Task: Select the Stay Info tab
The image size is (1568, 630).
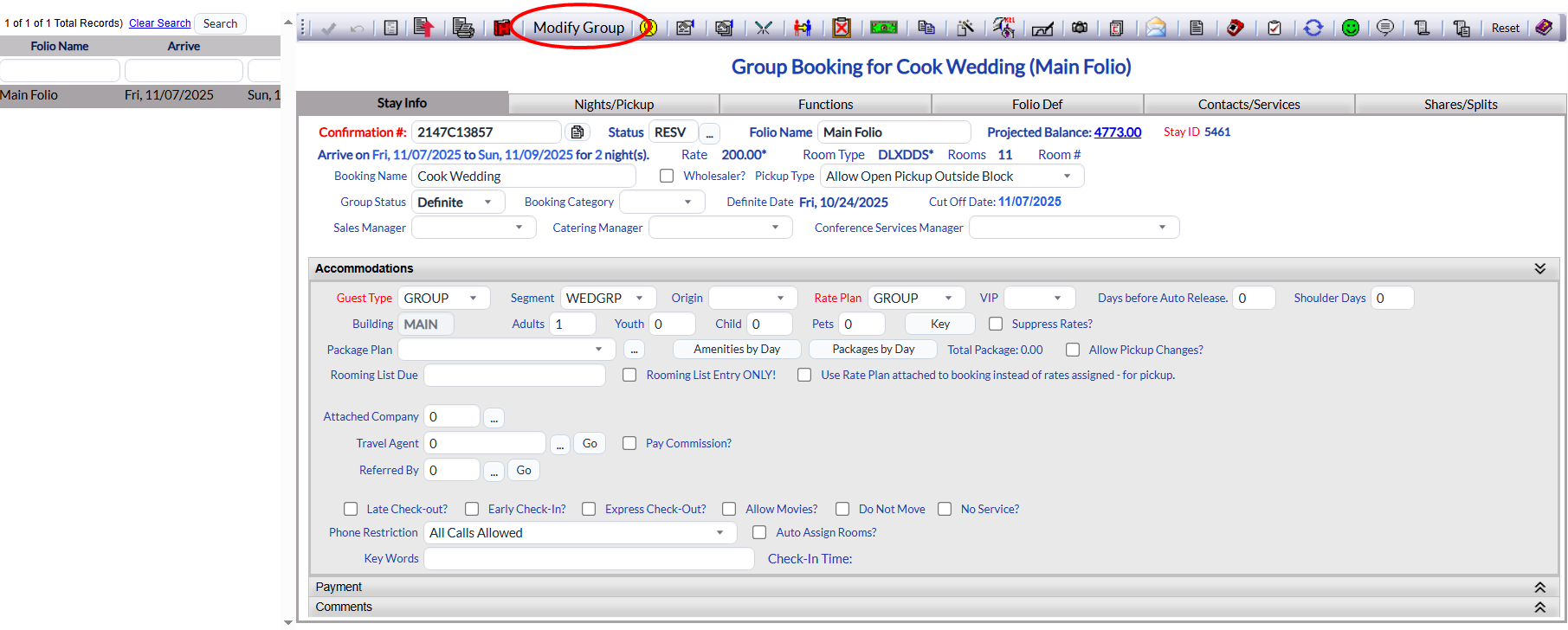Action: coord(402,103)
